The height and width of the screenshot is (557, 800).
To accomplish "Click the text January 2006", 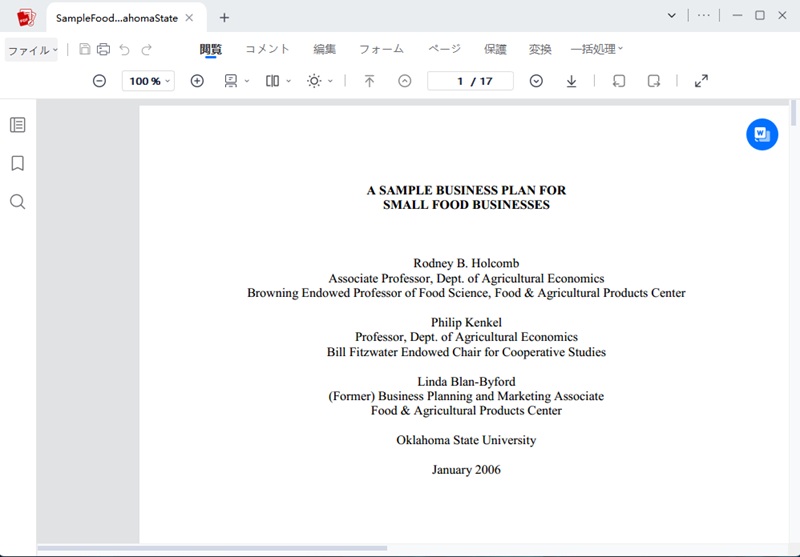I will coord(466,470).
